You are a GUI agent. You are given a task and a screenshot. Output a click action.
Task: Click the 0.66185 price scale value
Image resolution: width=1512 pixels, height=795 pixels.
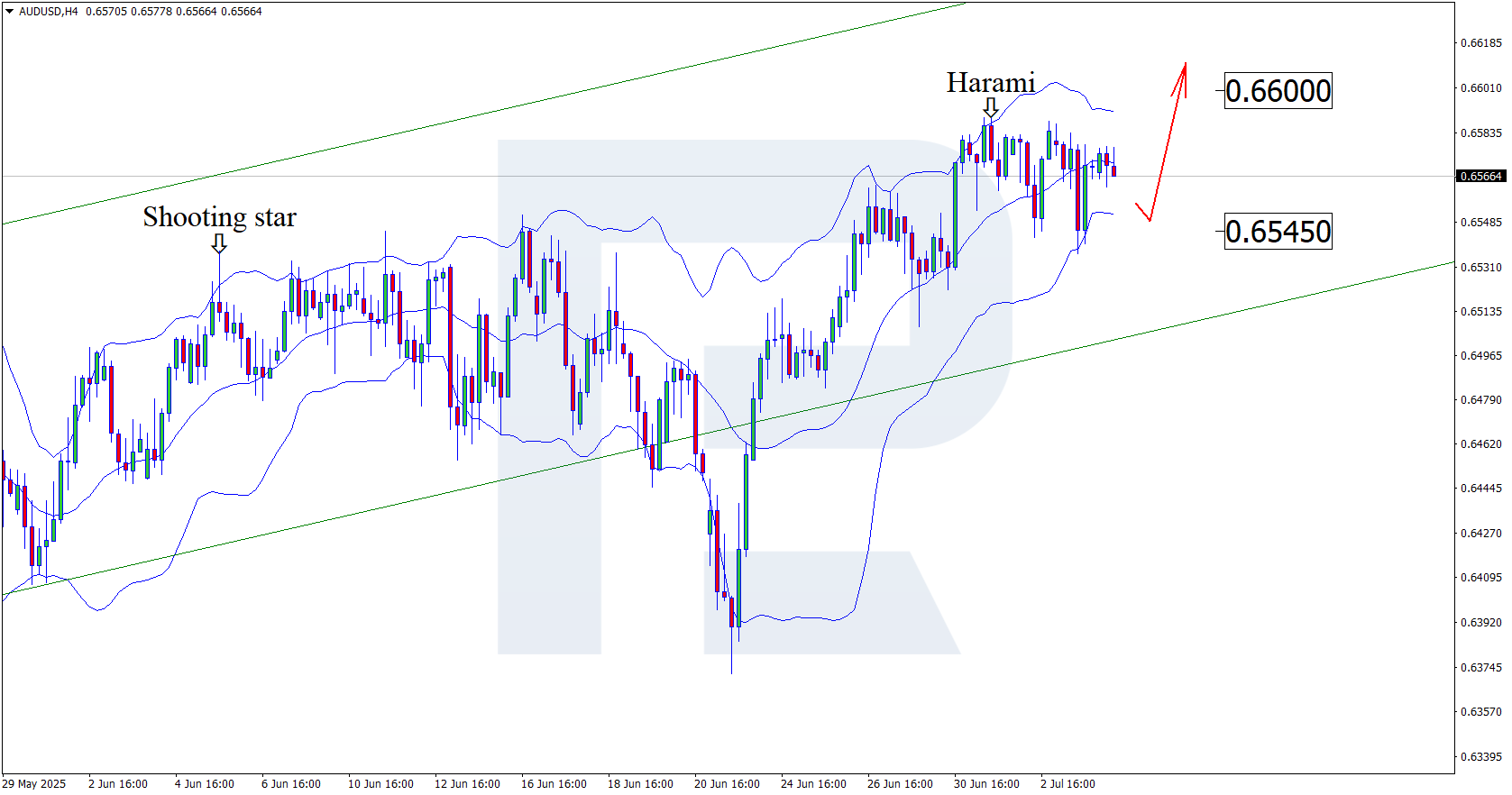coord(1480,43)
